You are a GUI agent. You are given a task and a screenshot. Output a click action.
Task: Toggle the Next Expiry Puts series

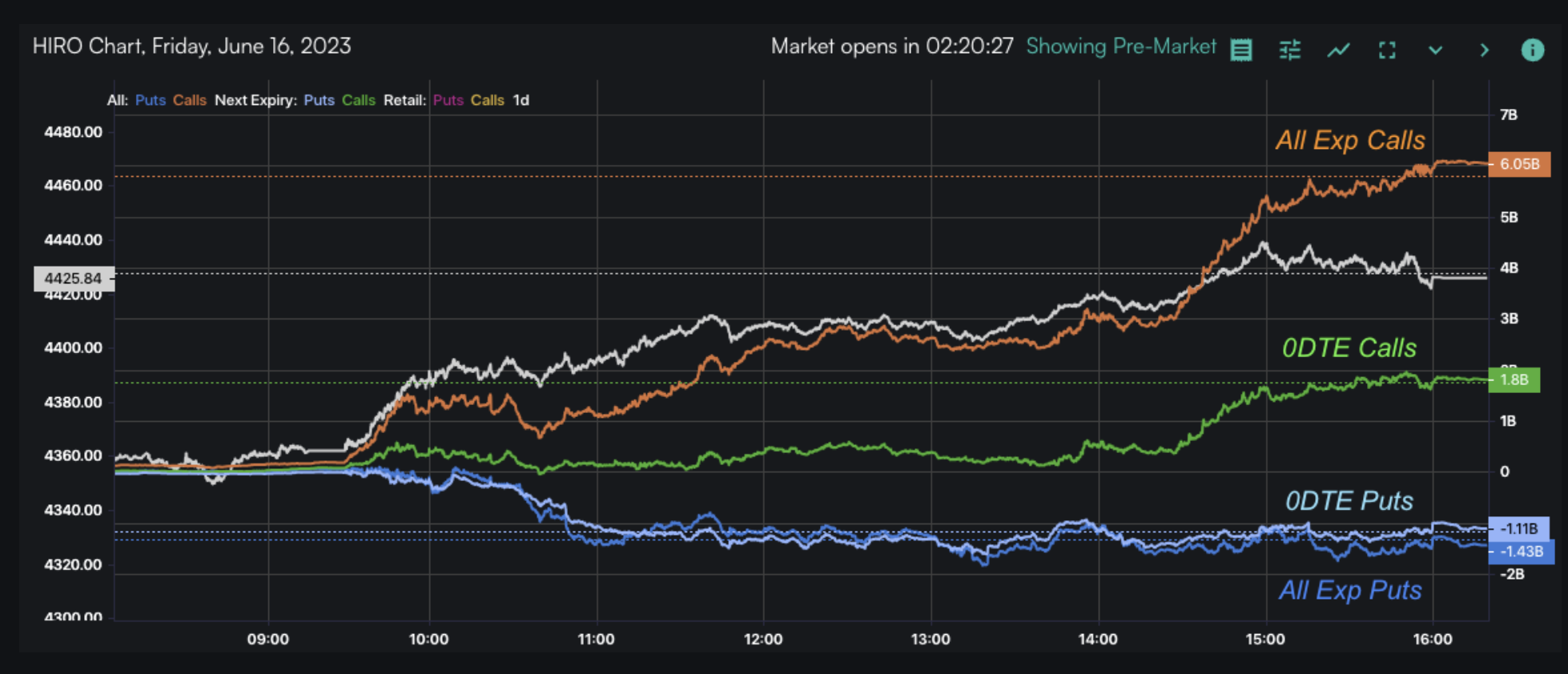(319, 100)
